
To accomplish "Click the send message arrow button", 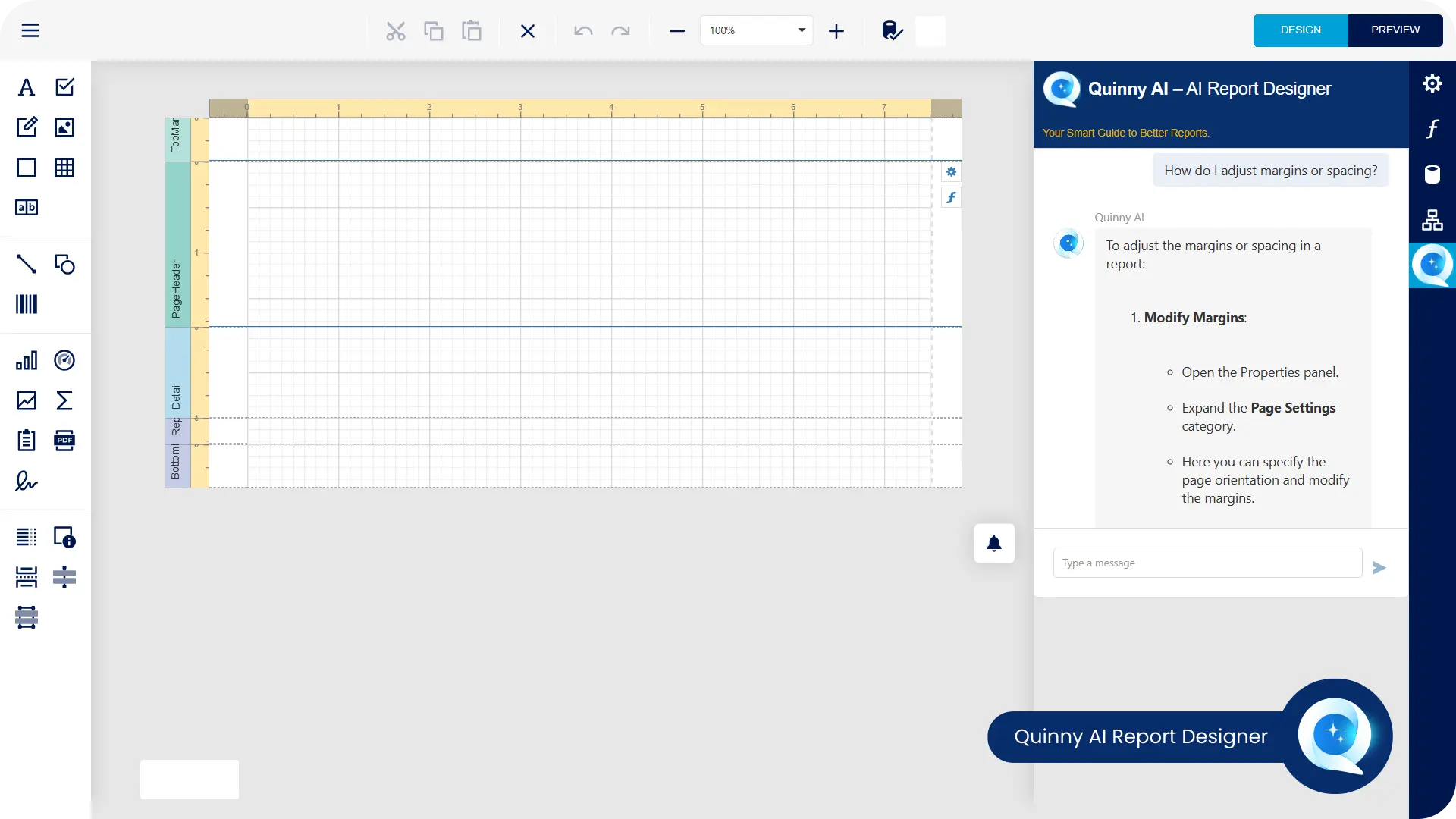I will (1379, 567).
